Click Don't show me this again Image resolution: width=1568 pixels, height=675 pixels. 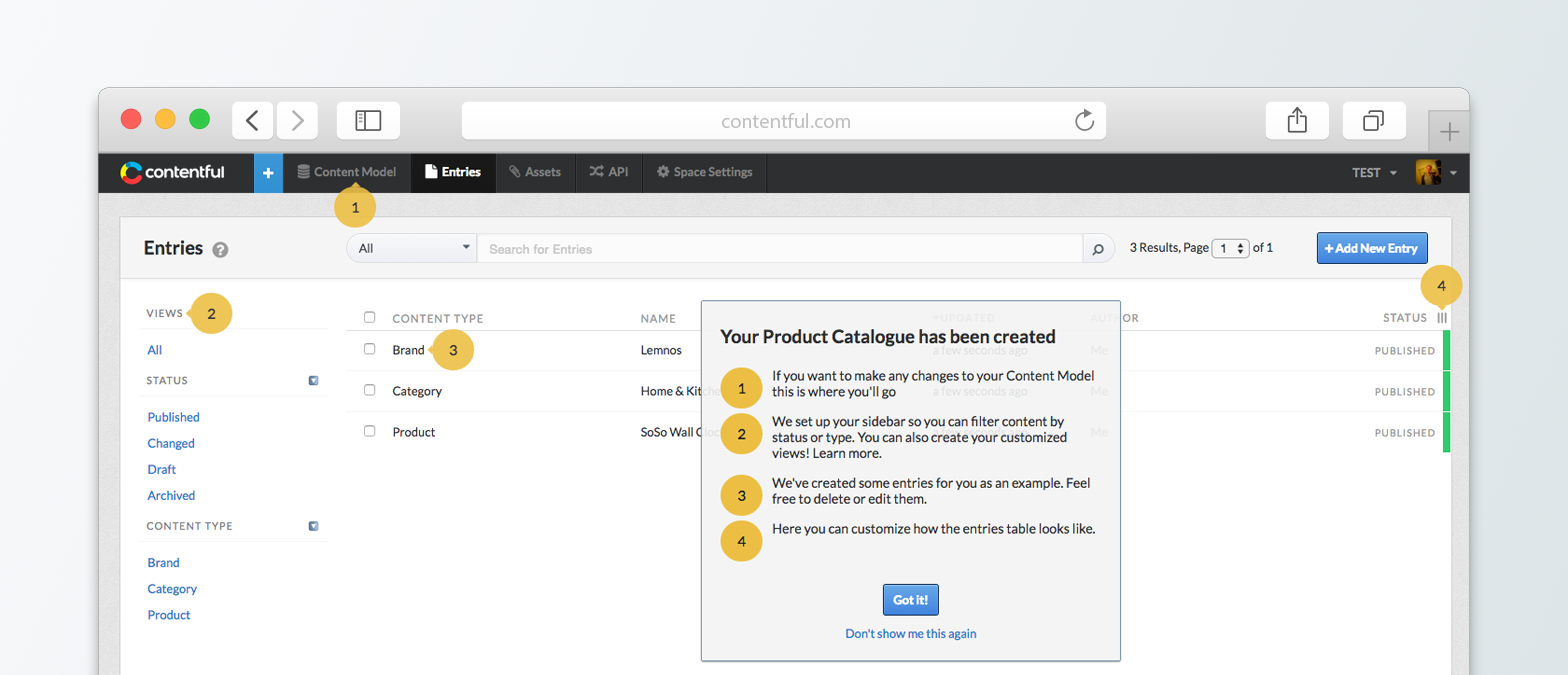pos(911,633)
